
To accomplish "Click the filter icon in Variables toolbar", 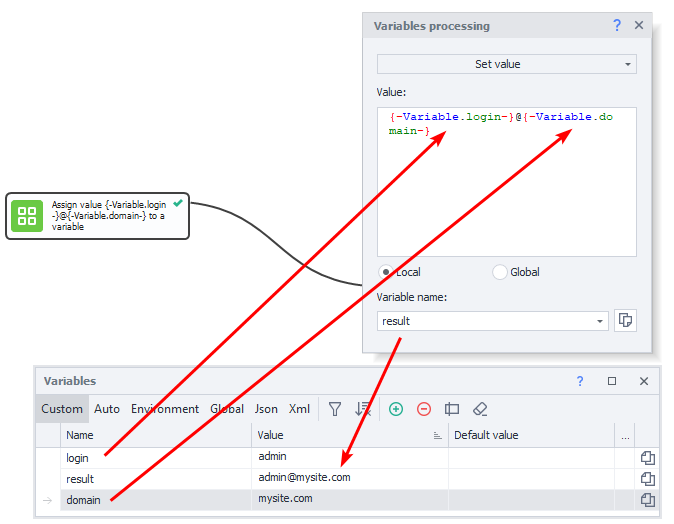I will click(335, 409).
